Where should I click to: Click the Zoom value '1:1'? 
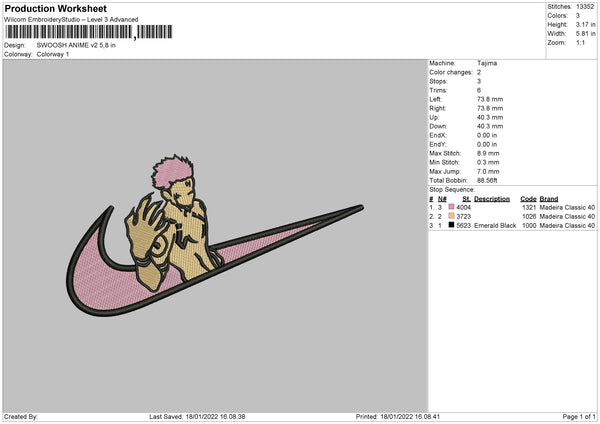coord(580,42)
